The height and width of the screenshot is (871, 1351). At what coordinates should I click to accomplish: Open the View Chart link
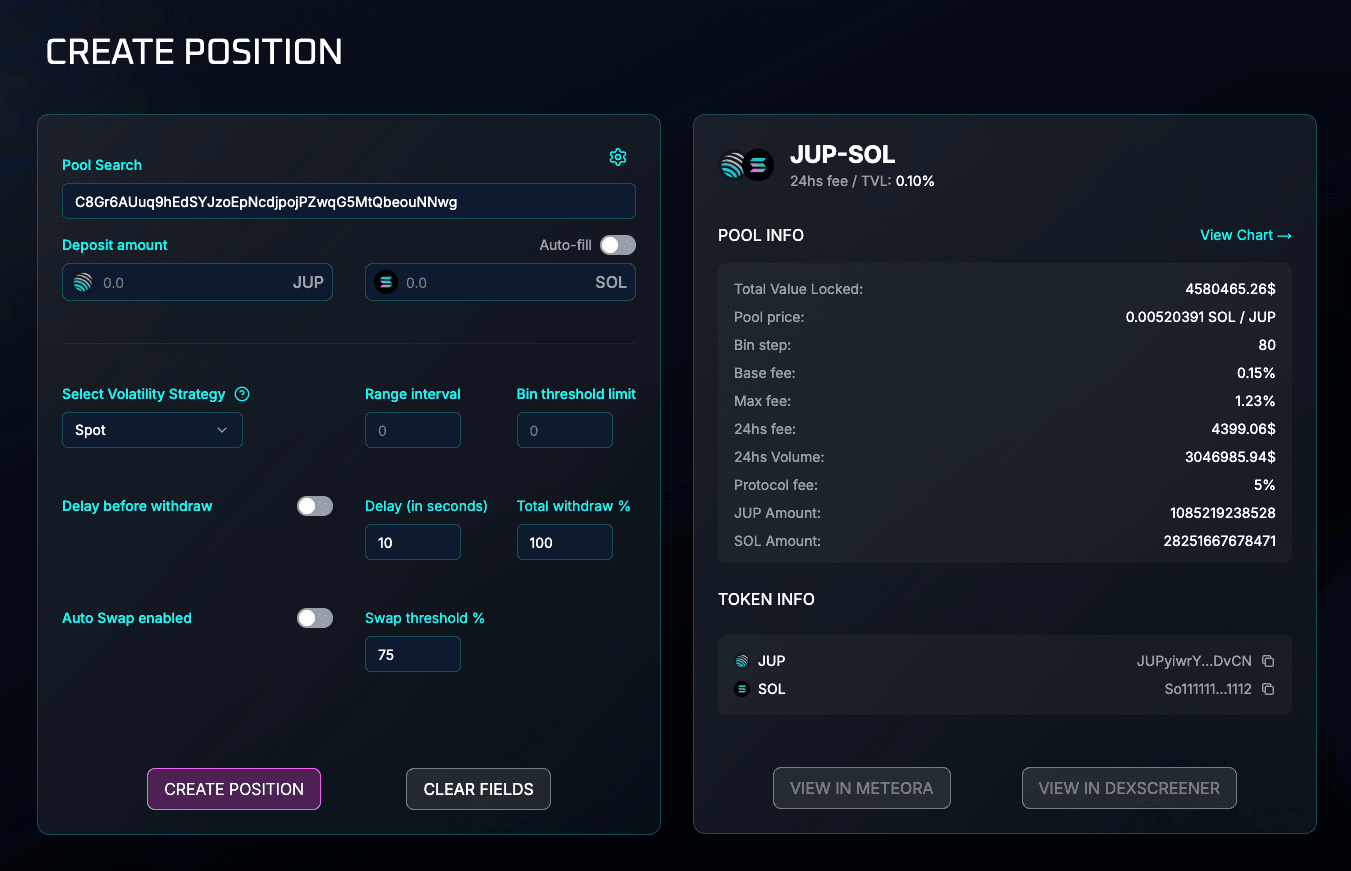click(x=1246, y=235)
